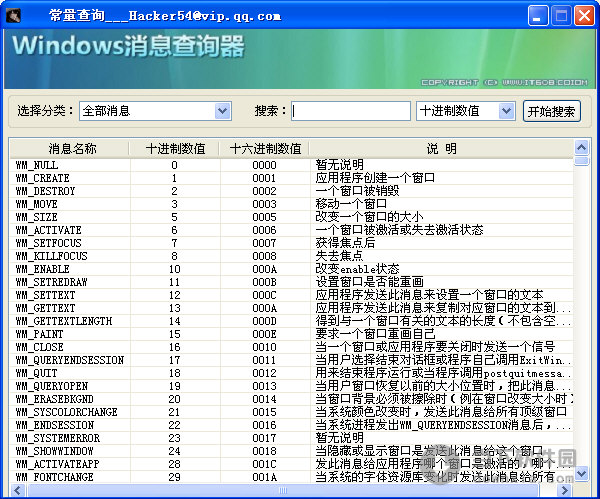Minimize the 常量查询 window

(538, 16)
